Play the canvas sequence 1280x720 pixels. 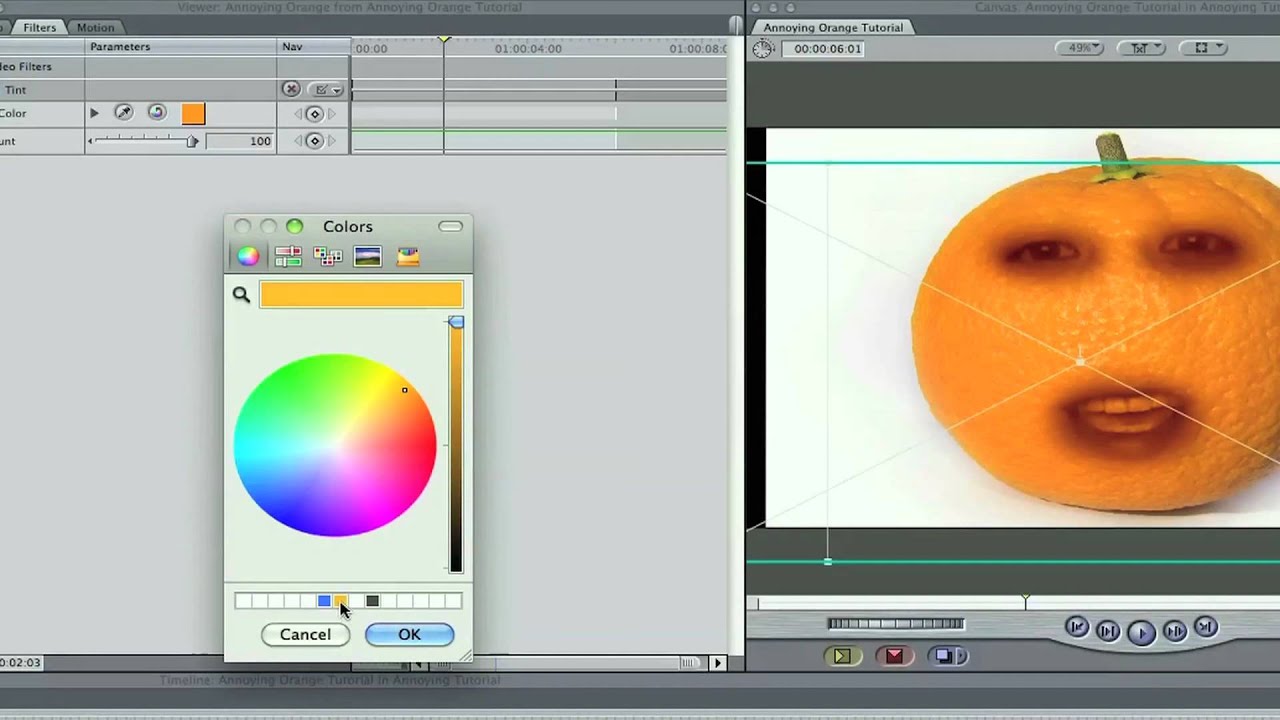coord(1141,631)
